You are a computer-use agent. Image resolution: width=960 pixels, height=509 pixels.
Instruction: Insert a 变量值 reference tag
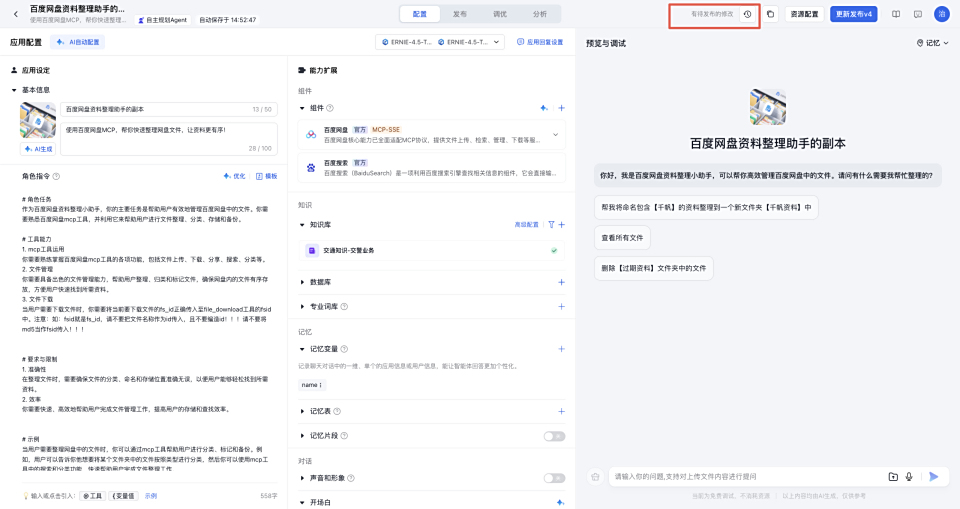pyautogui.click(x=124, y=496)
